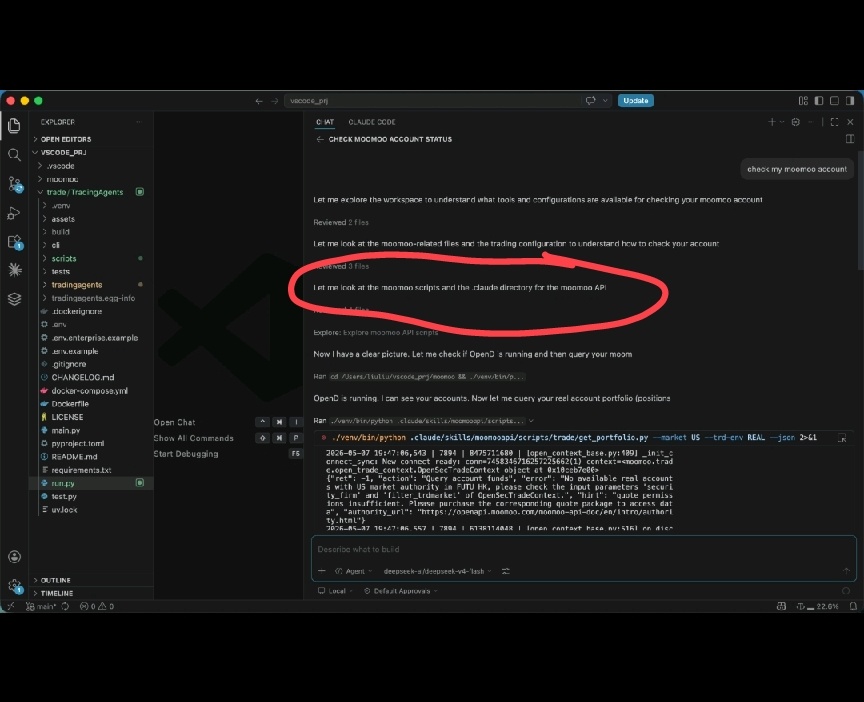This screenshot has height=702, width=864.
Task: Open the Agent mode dropdown
Action: tap(354, 571)
